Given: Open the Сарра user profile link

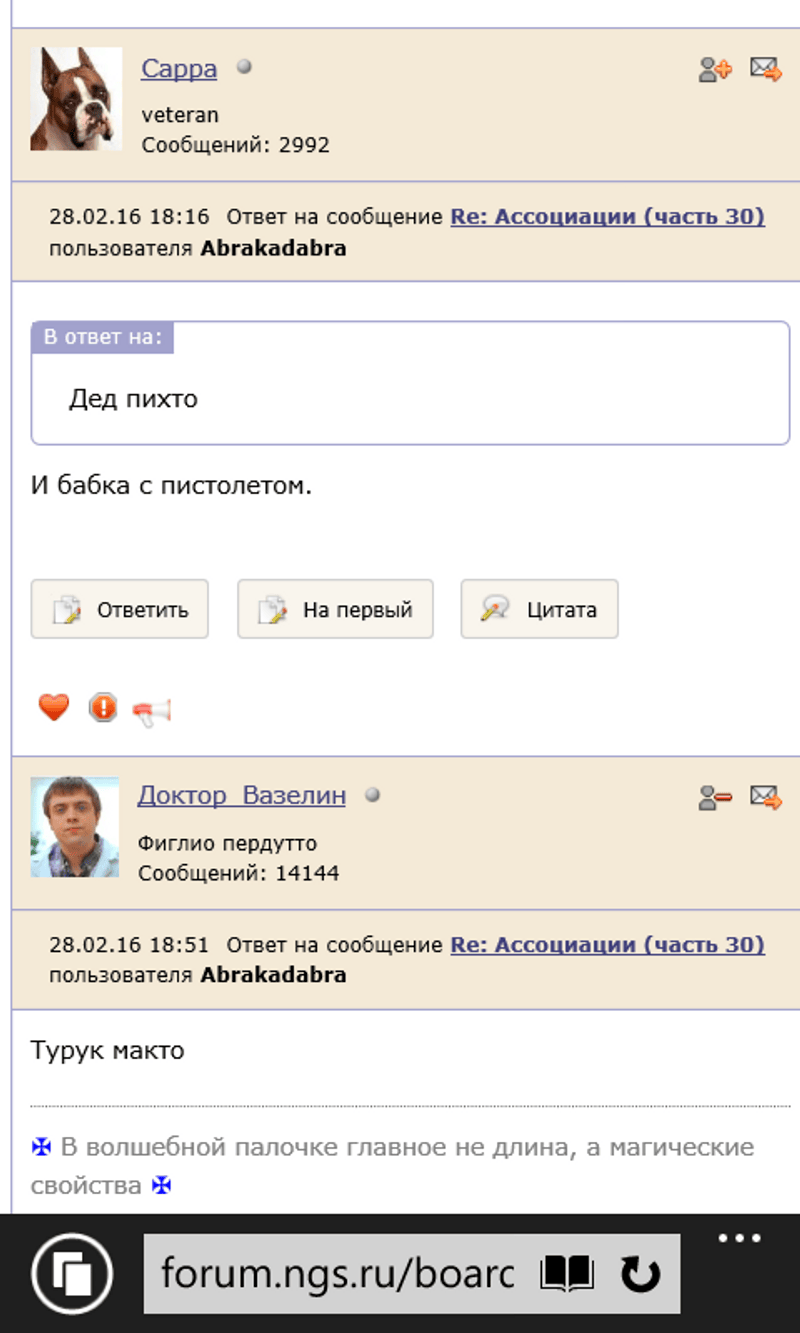Looking at the screenshot, I should pos(179,69).
